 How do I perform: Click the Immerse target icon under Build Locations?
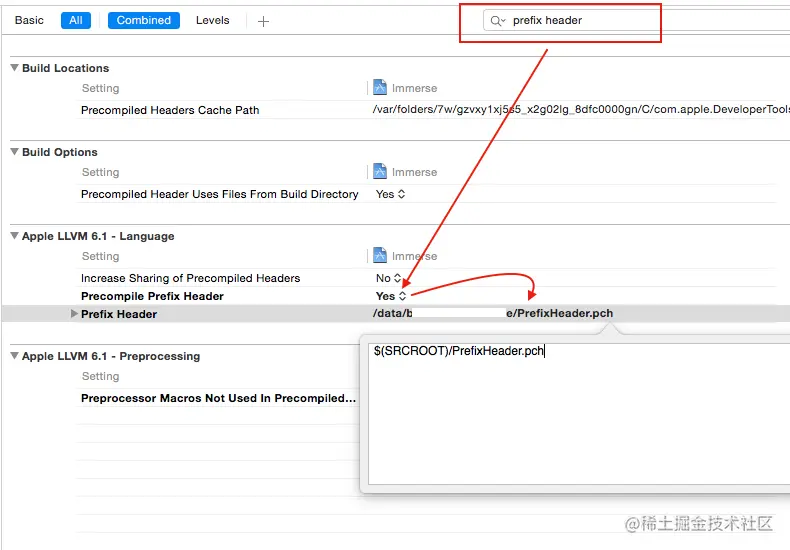380,87
